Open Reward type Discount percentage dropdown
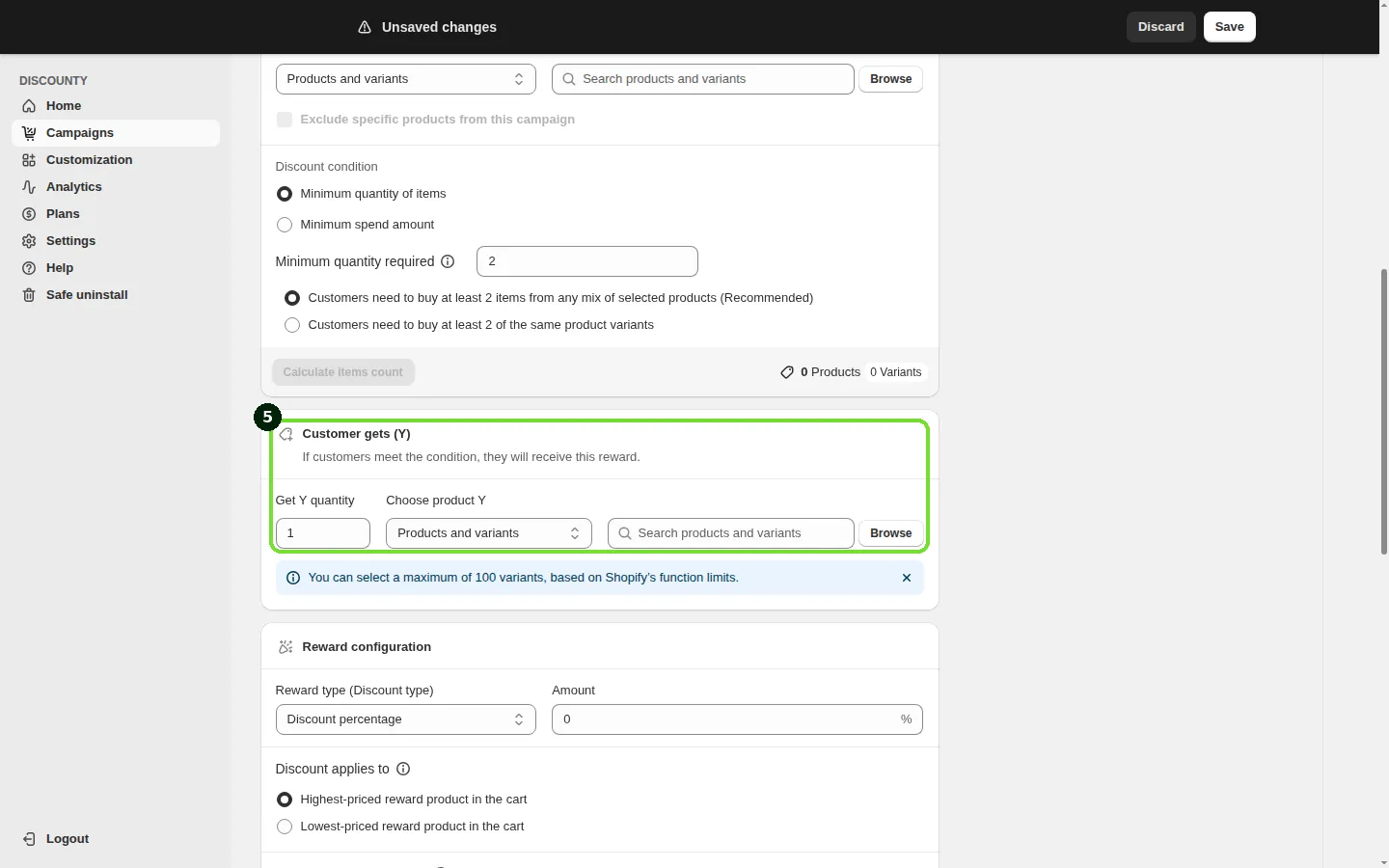Image resolution: width=1389 pixels, height=868 pixels. point(406,719)
